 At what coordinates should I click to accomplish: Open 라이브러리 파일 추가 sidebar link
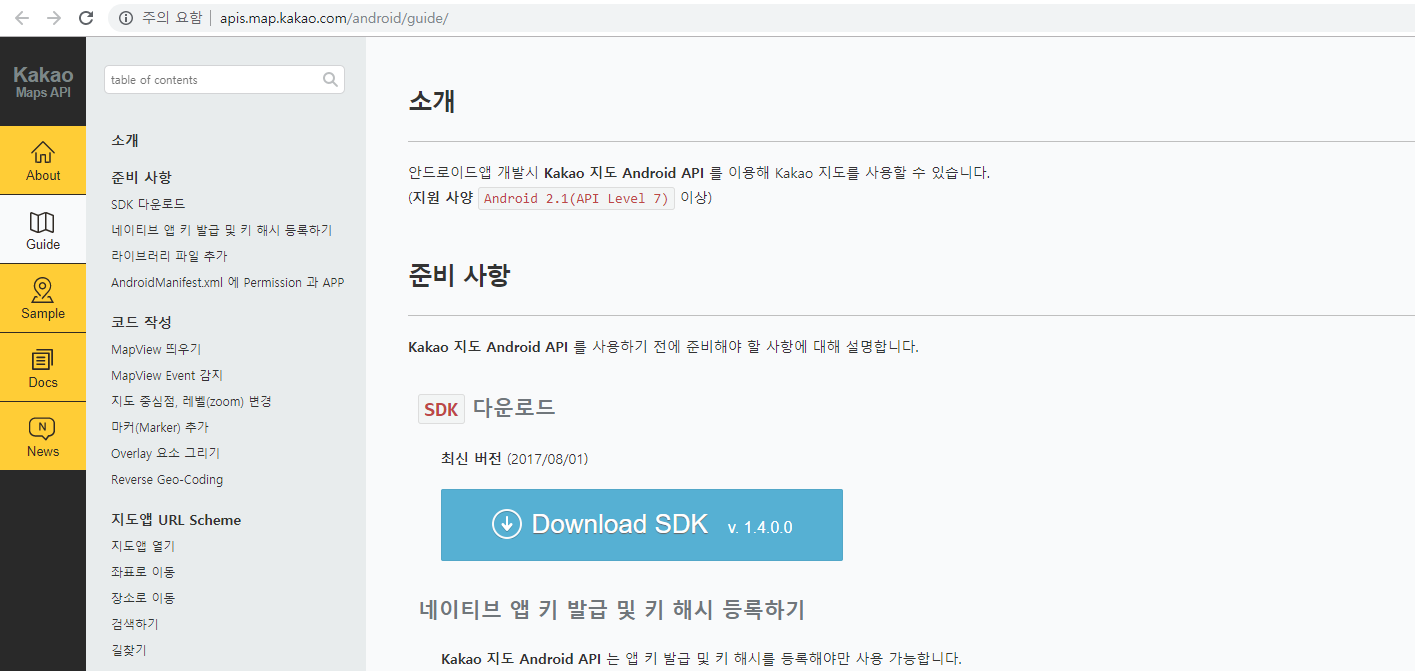point(169,256)
